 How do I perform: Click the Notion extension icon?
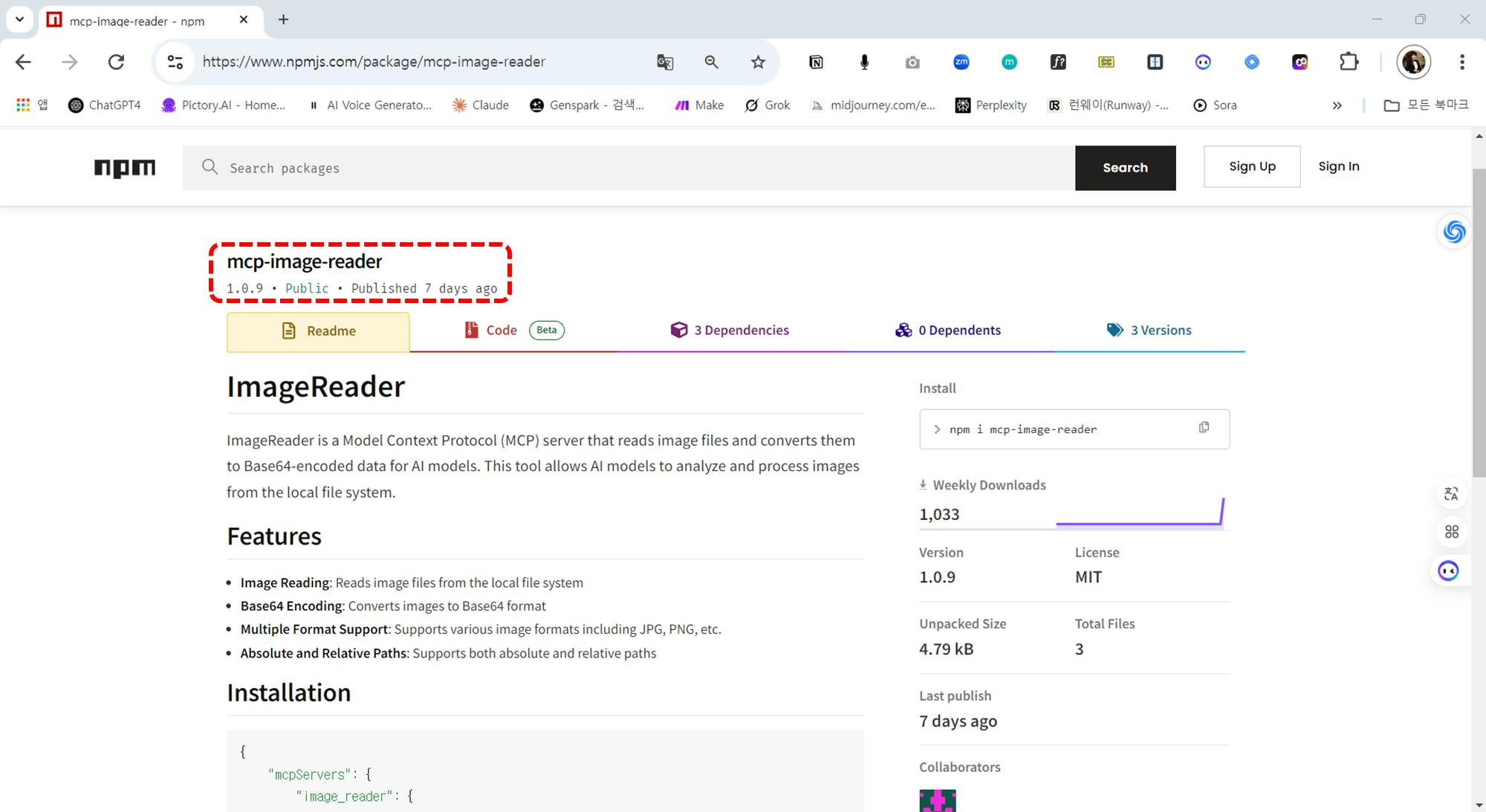(816, 62)
